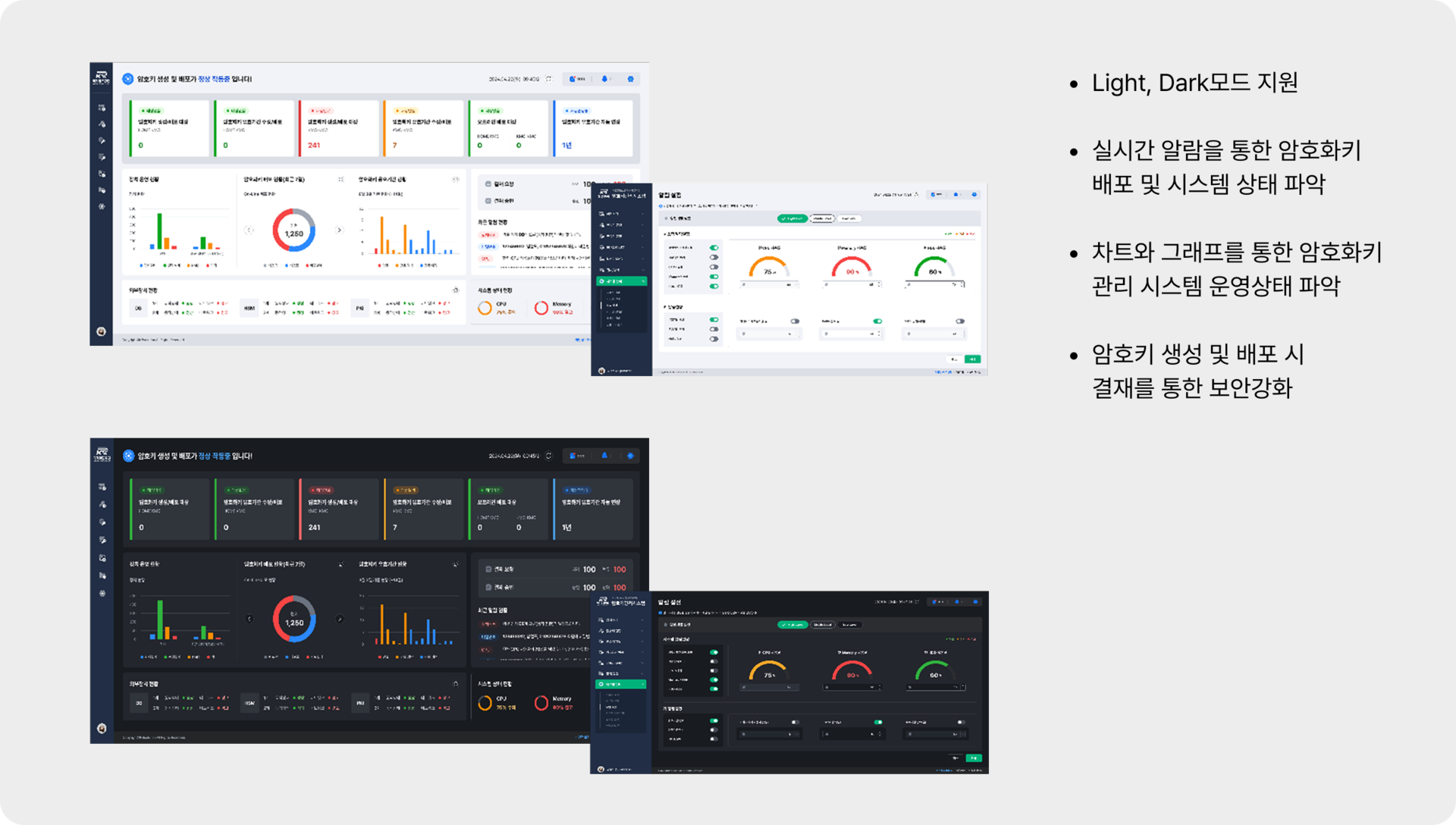Click the cancel button beside save, dark settings screen
Screen dimensions: 1456x825
[955, 758]
